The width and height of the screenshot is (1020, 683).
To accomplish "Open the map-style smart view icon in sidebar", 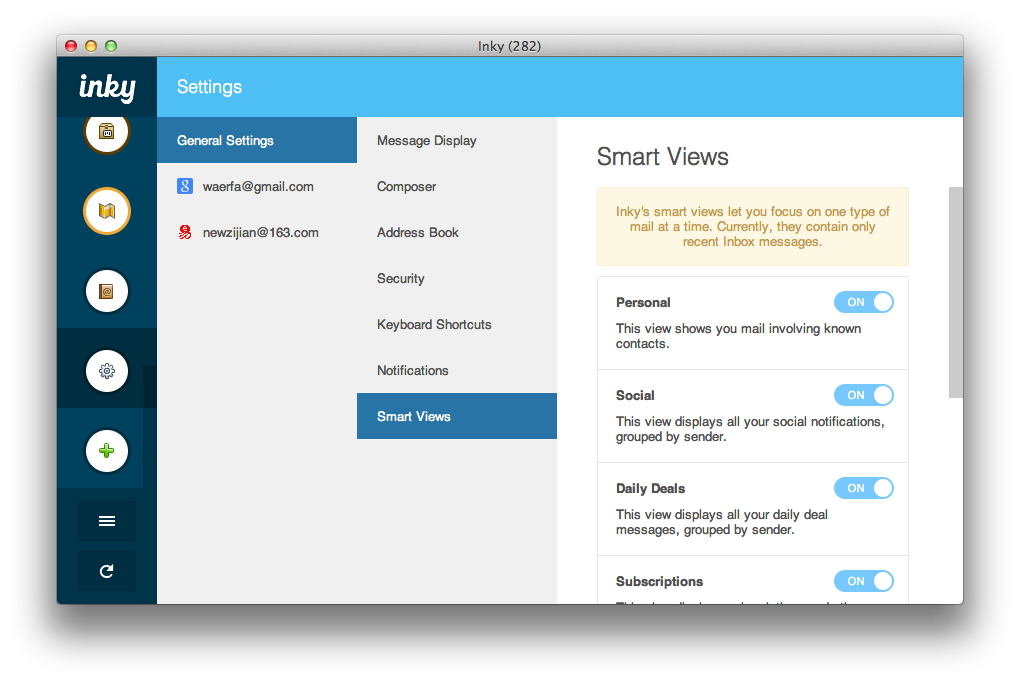I will pos(107,211).
